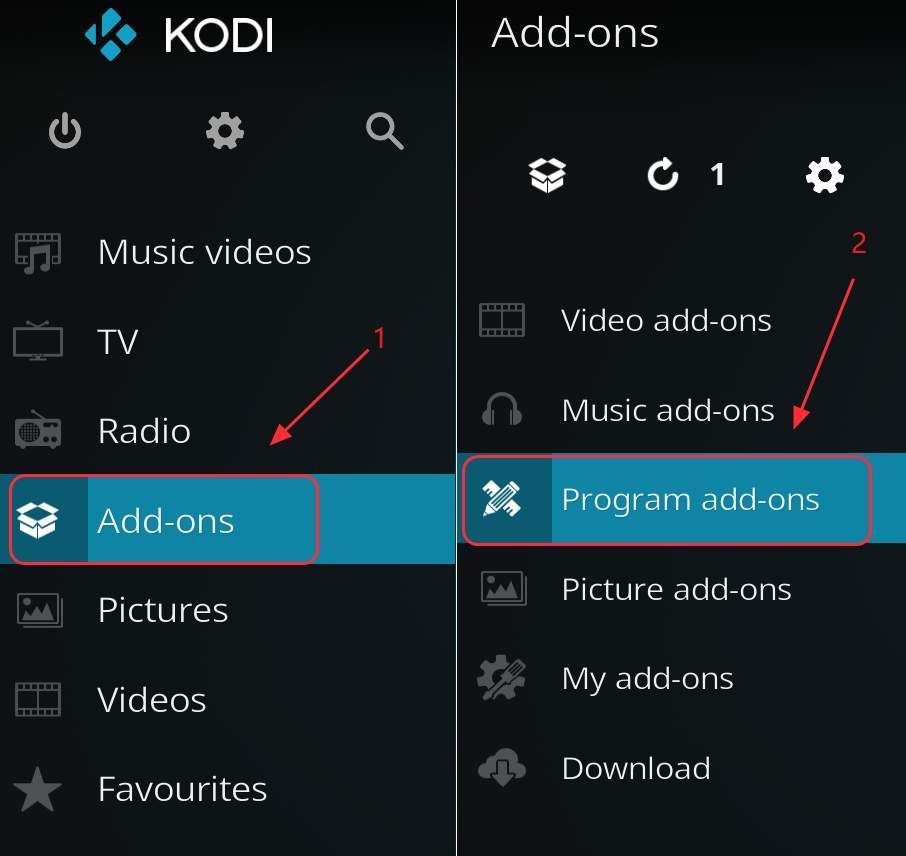
Task: Go to Pictures in main menu
Action: (228, 609)
